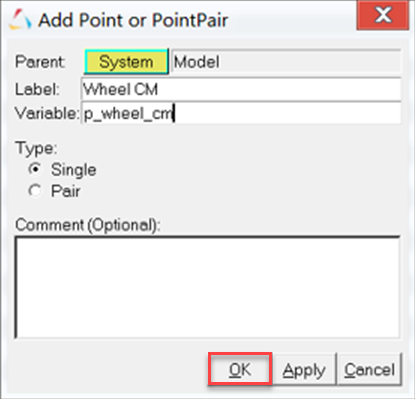Close the Add Point or PointPair dialog

[x=383, y=15]
